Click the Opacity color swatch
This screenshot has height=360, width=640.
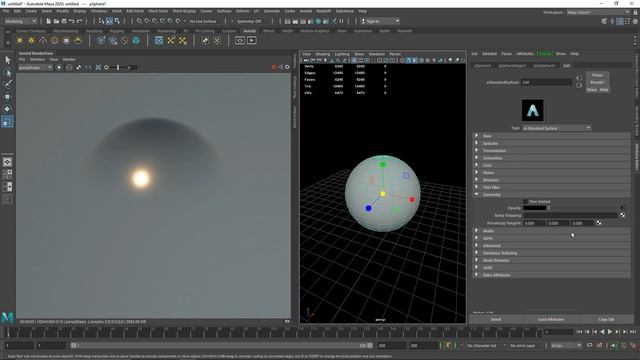(x=535, y=208)
